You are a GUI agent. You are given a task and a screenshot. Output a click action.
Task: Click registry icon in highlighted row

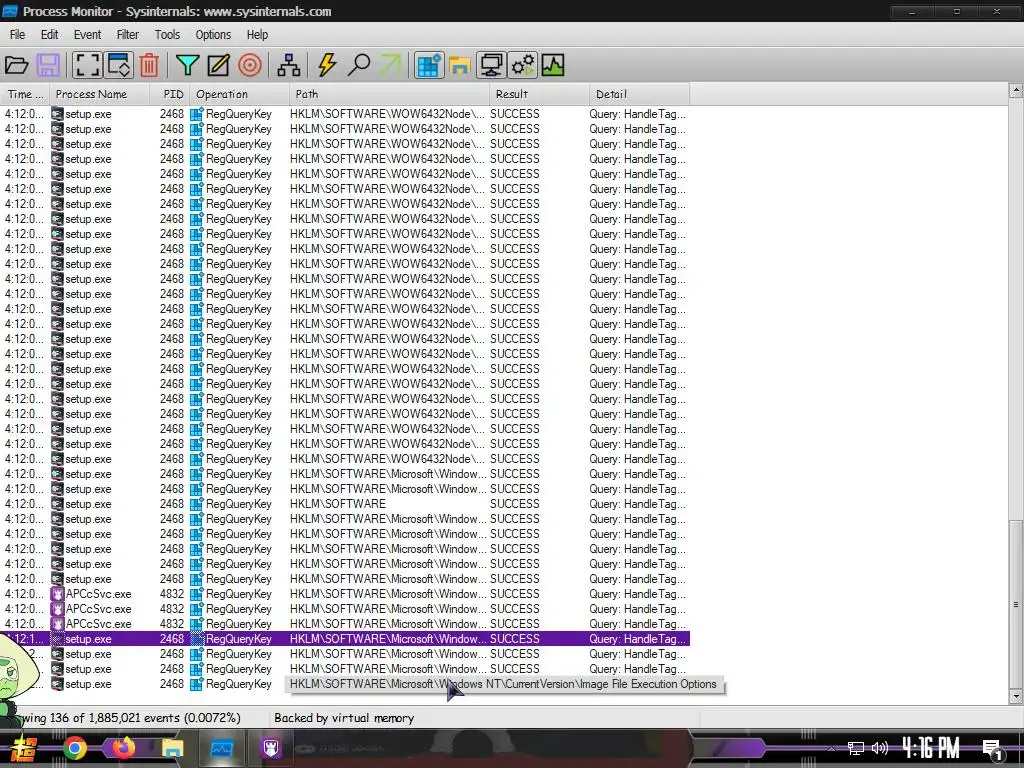tap(197, 639)
